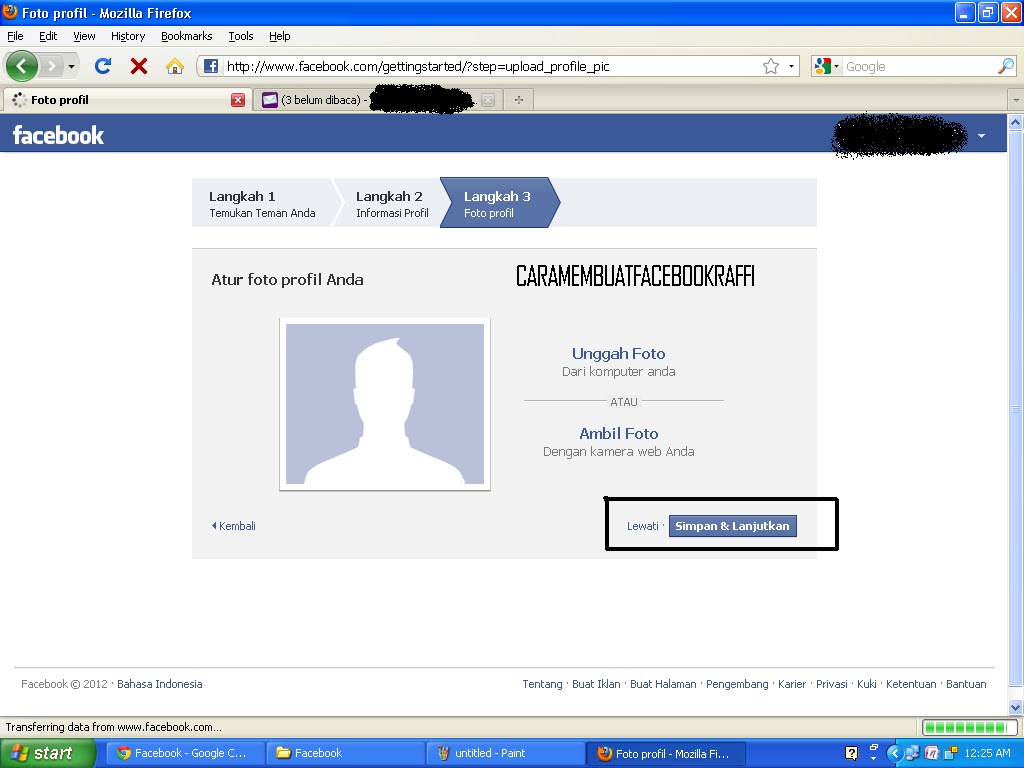Close the Foto profil tab
Screen dimensions: 1024x768
tap(238, 100)
